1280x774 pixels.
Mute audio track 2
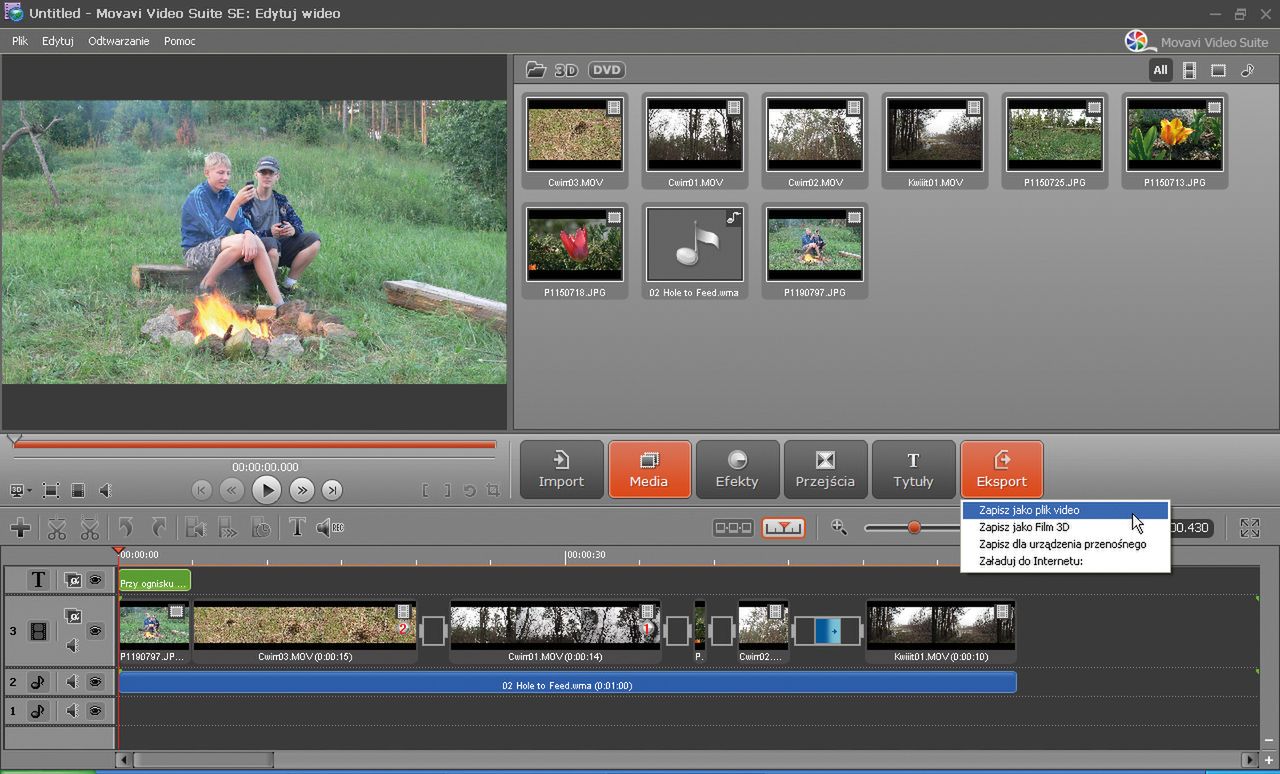(72, 682)
